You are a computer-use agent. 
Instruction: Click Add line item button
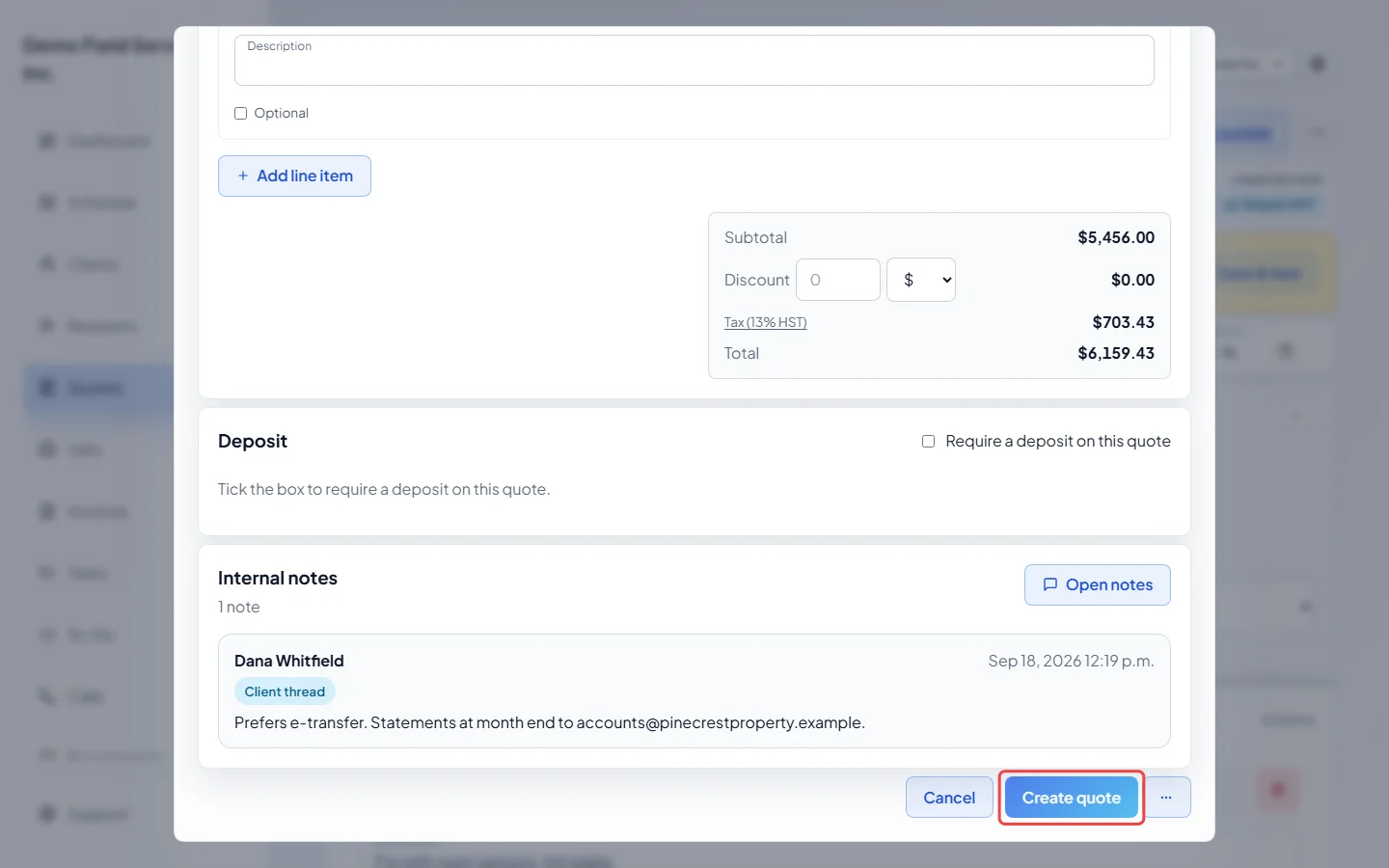(x=294, y=176)
